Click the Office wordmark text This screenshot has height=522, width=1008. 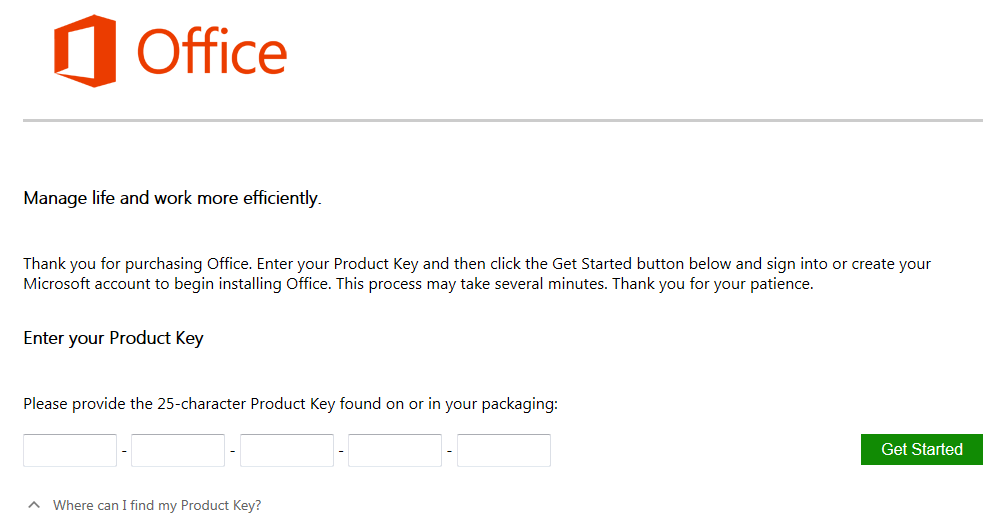(212, 52)
